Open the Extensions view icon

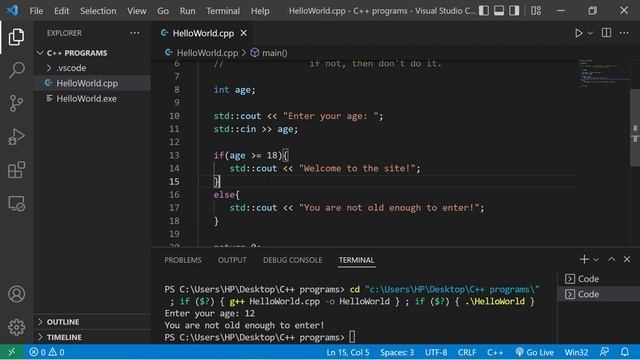pos(16,170)
